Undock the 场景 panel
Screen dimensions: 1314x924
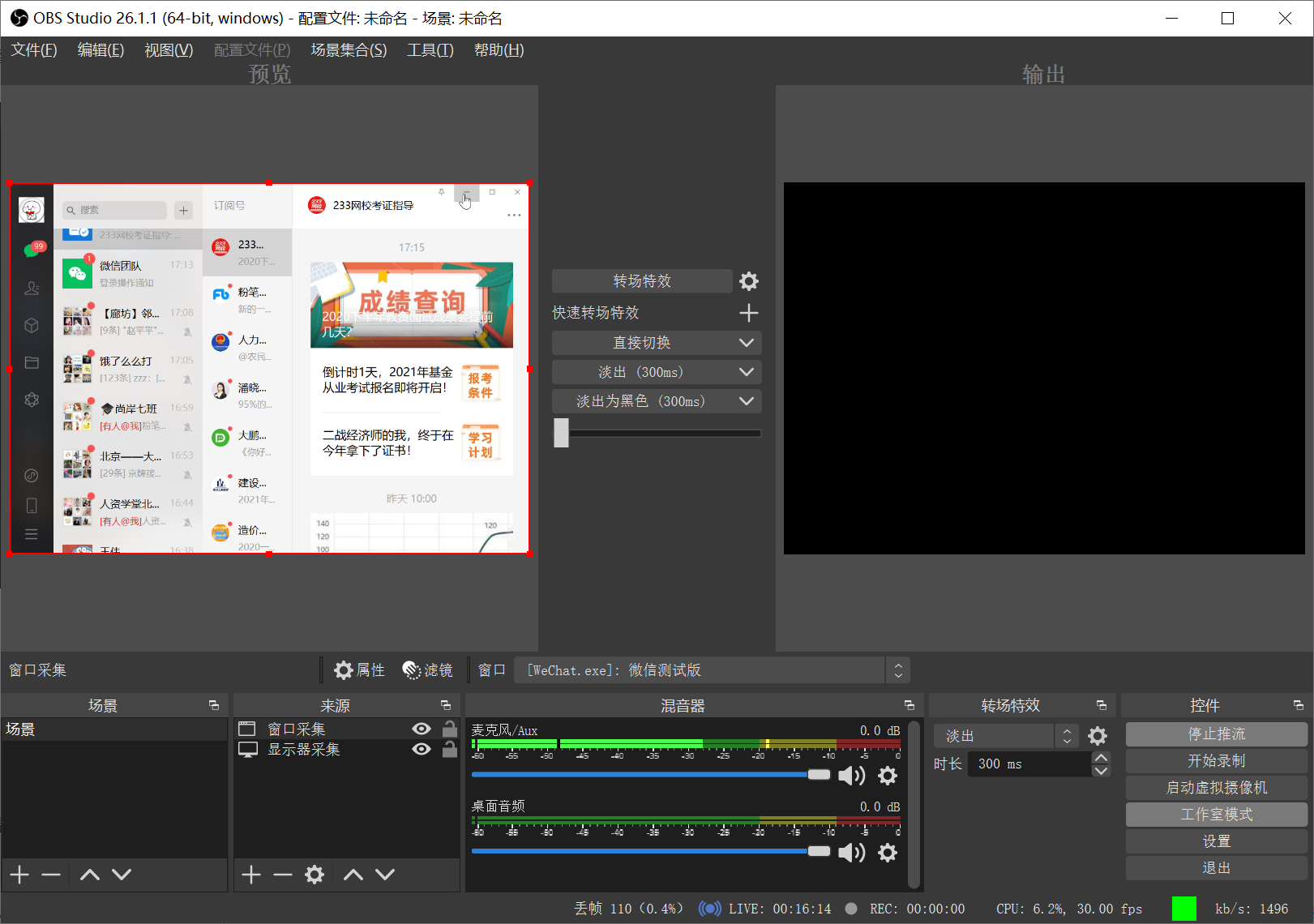click(214, 705)
